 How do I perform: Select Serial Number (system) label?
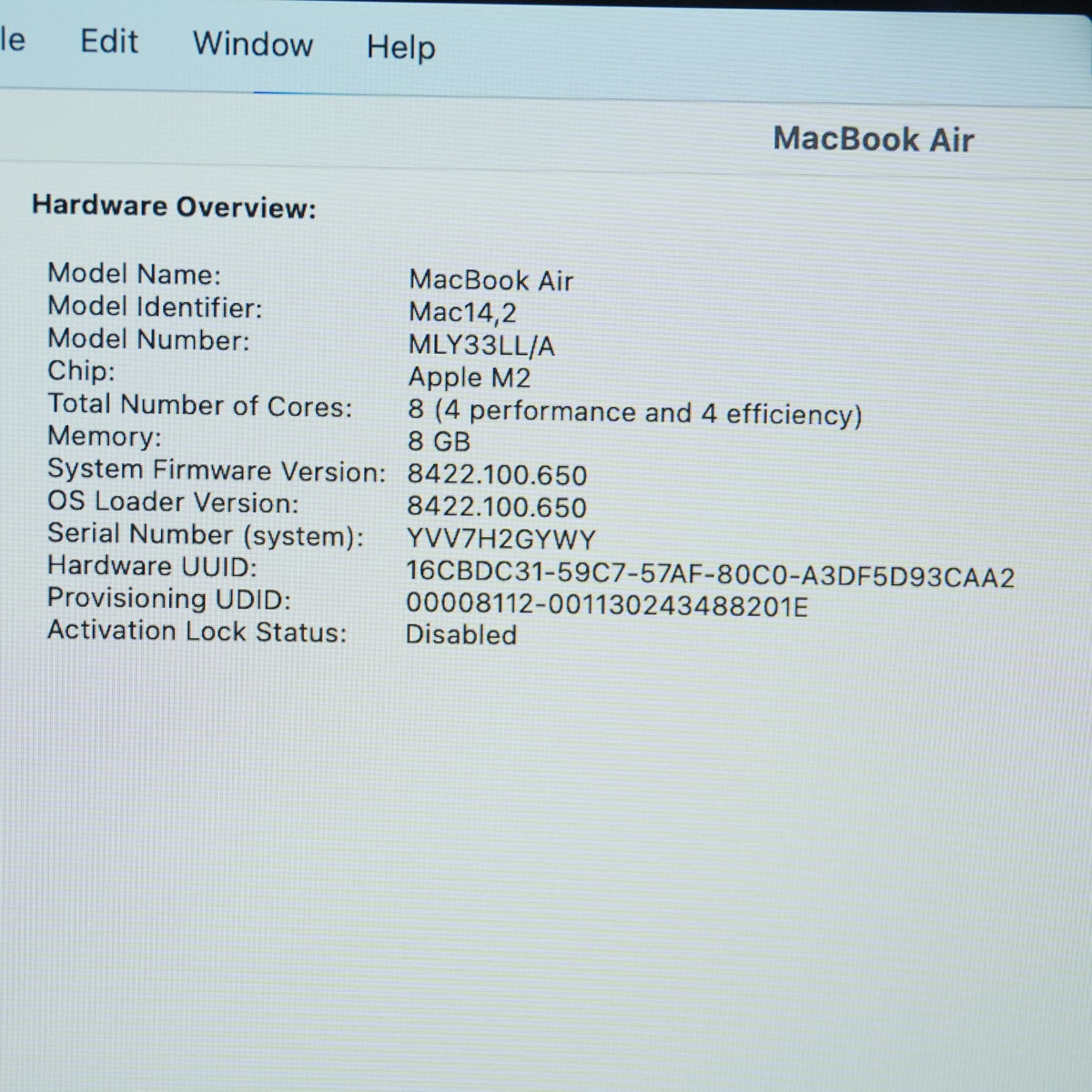pyautogui.click(x=205, y=535)
